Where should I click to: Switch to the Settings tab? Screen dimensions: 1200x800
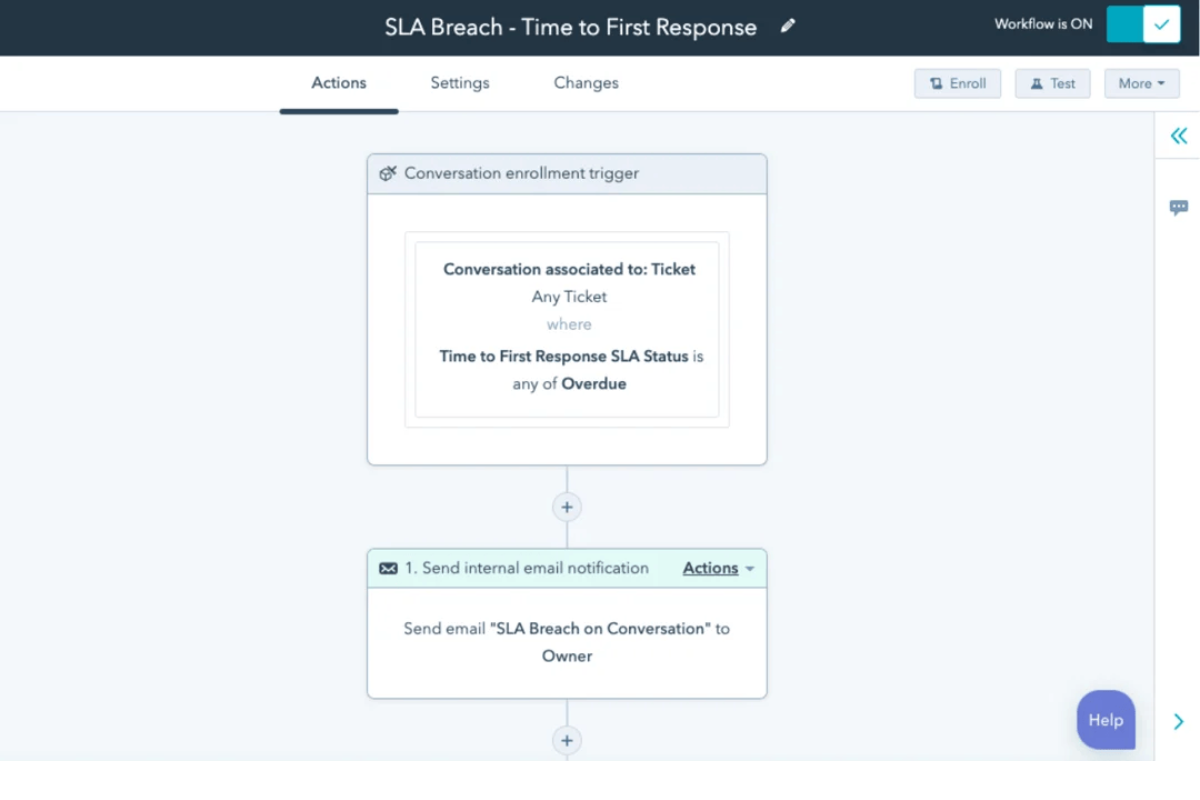click(x=459, y=83)
